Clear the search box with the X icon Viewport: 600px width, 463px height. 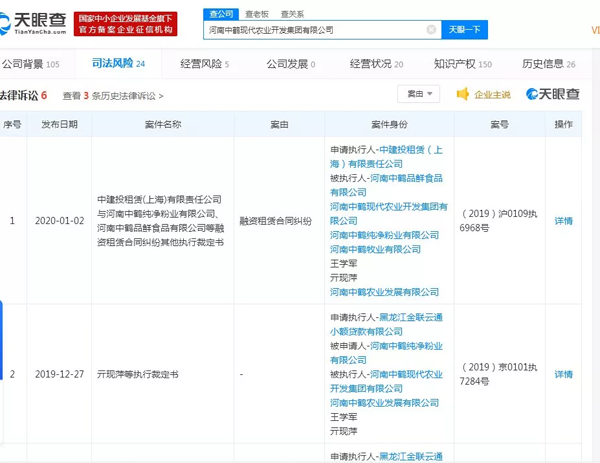click(431, 30)
